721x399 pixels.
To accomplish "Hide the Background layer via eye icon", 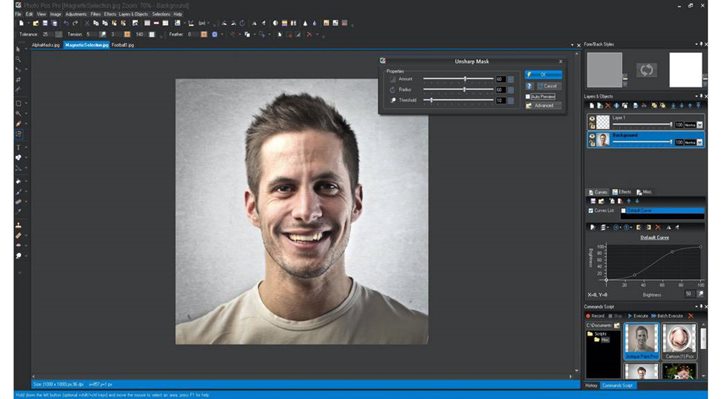I will [592, 136].
